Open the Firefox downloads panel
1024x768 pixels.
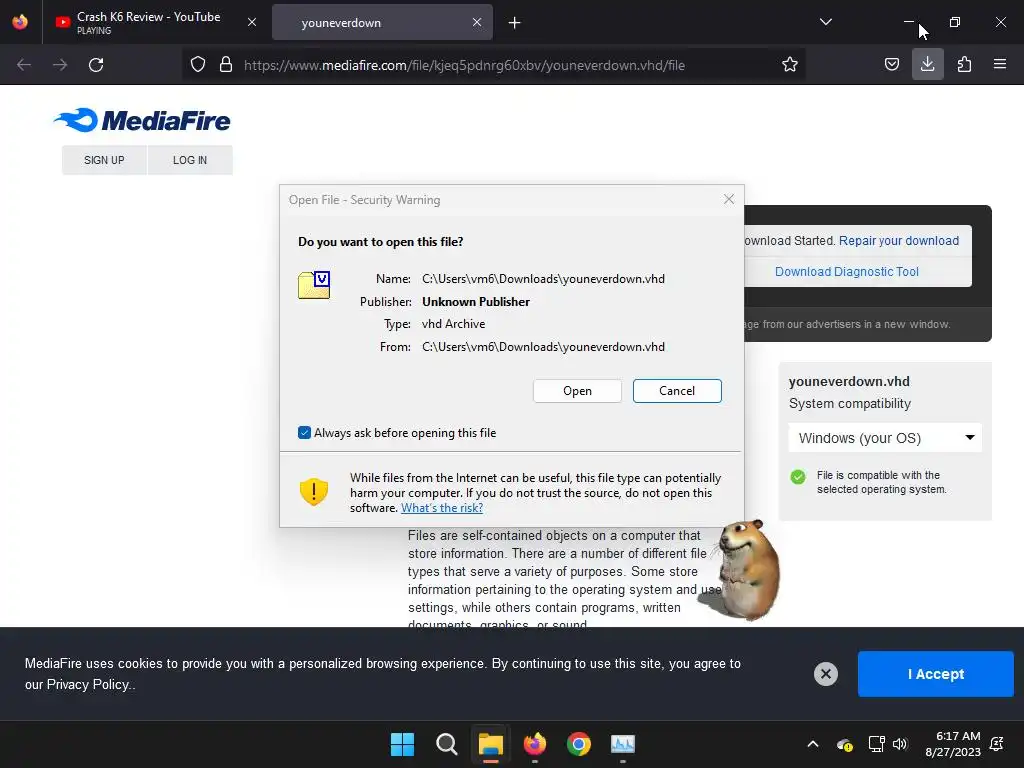pyautogui.click(x=927, y=65)
